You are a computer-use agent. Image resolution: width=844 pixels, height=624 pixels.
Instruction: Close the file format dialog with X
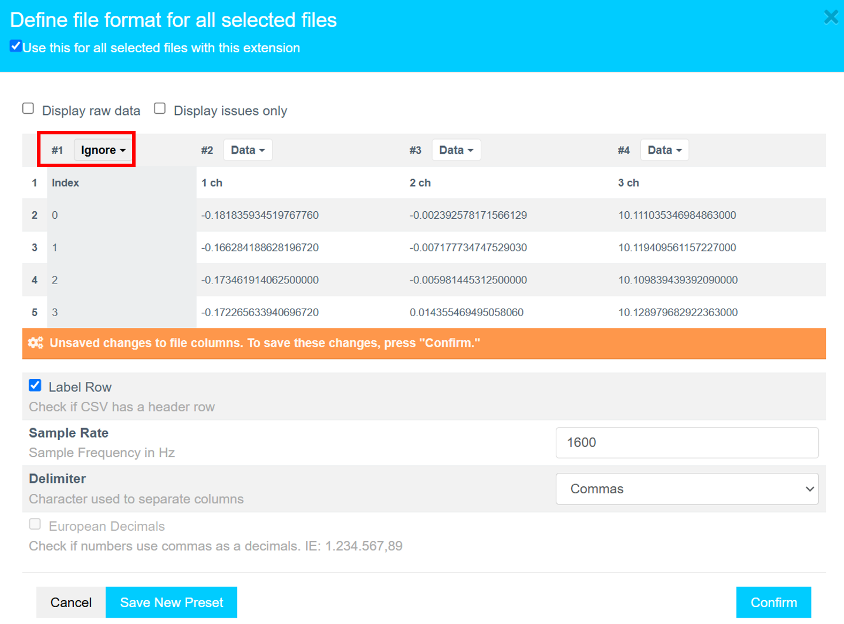[830, 17]
